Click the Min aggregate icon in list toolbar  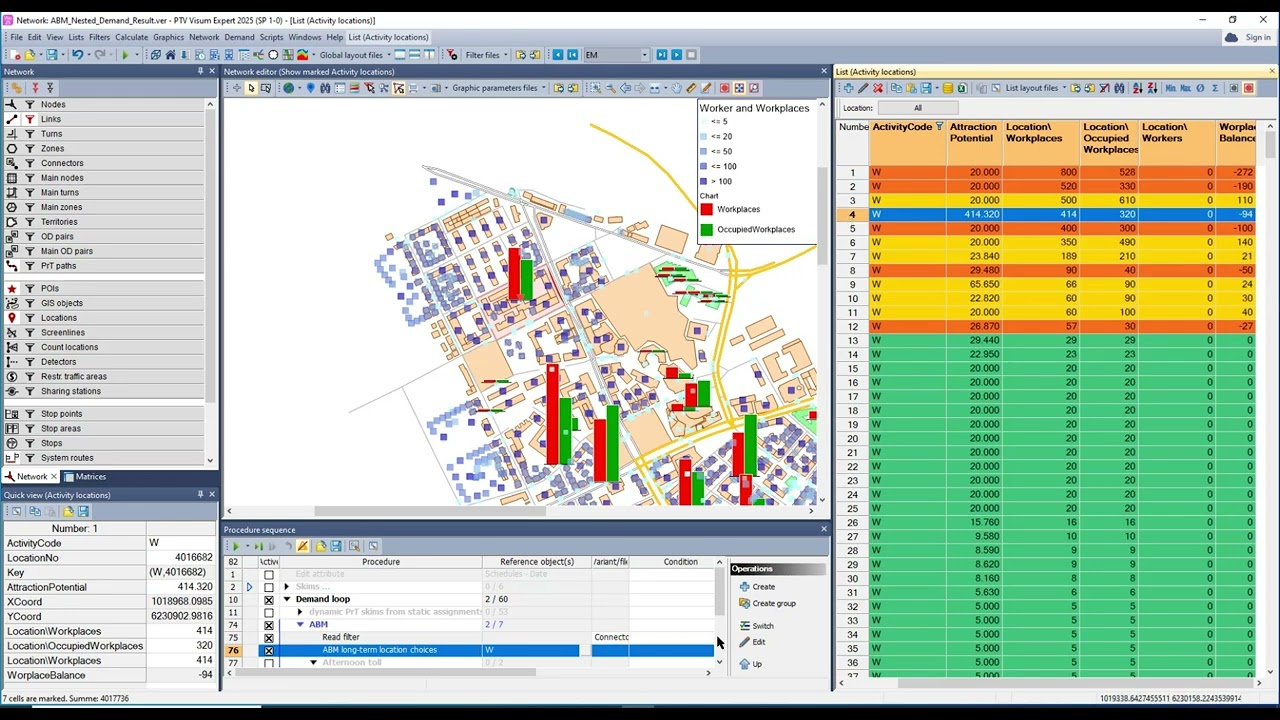(1171, 88)
